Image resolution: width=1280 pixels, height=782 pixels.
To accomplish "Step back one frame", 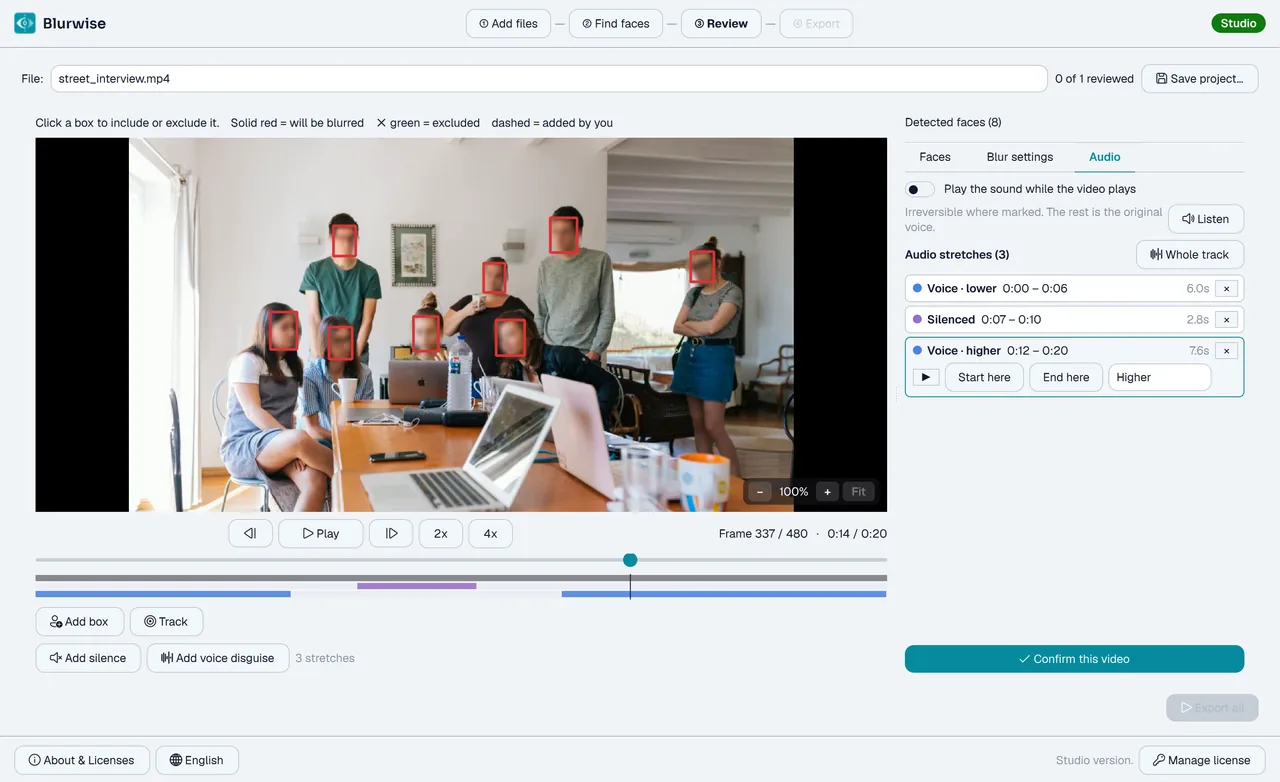I will pos(250,533).
